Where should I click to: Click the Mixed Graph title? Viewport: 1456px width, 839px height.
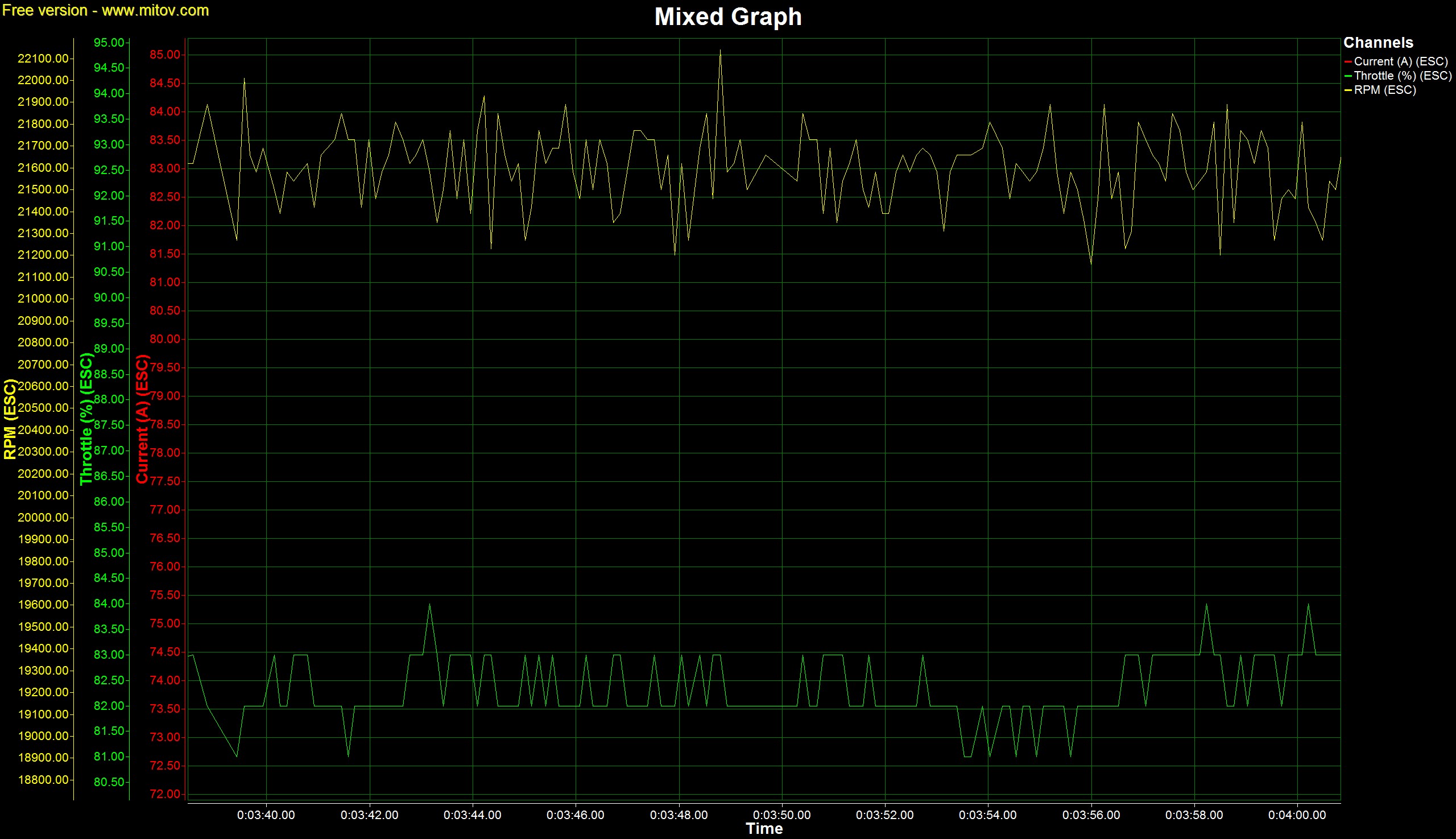[727, 16]
